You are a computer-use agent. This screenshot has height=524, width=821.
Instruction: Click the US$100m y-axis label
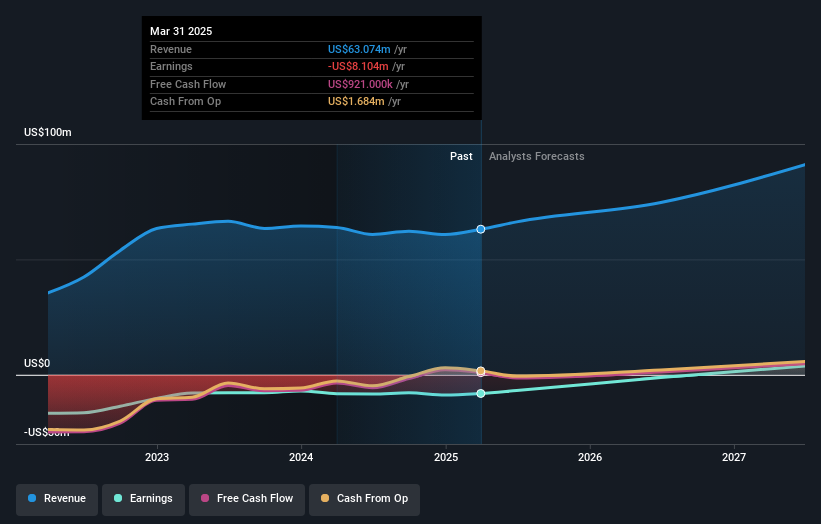coord(48,132)
